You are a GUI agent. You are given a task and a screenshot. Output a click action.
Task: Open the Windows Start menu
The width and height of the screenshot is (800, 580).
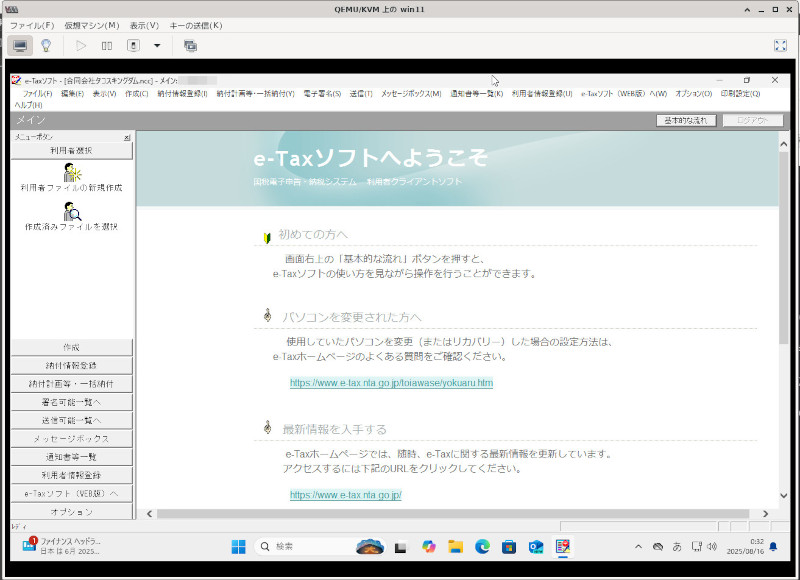coord(238,547)
